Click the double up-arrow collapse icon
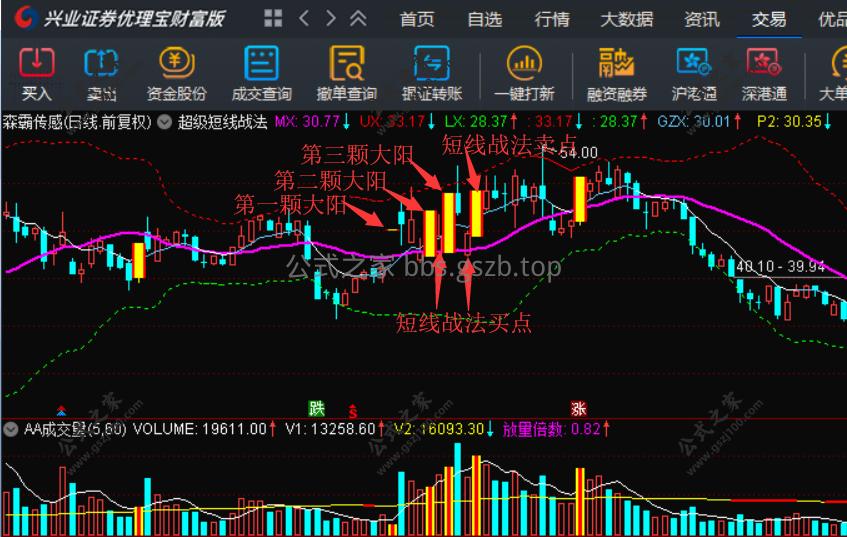The image size is (847, 537). click(358, 18)
